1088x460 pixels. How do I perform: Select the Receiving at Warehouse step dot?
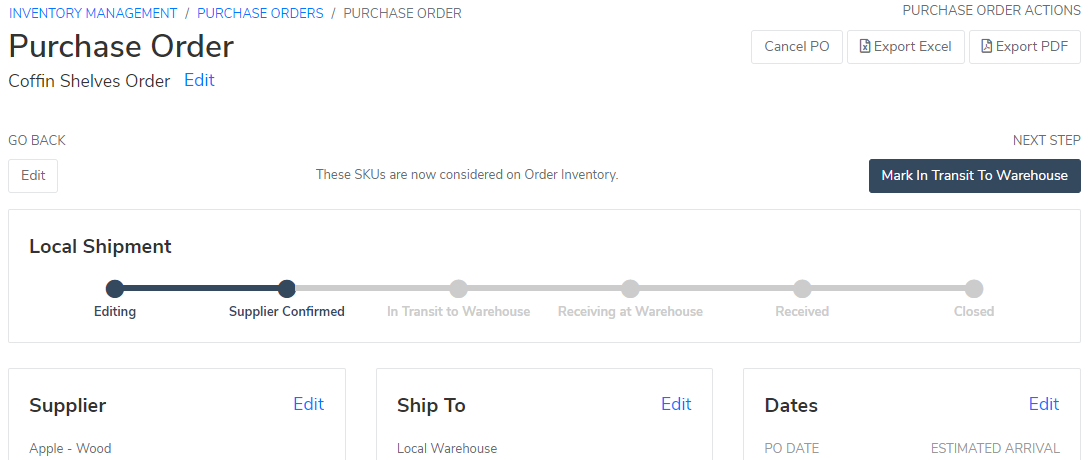pyautogui.click(x=630, y=289)
